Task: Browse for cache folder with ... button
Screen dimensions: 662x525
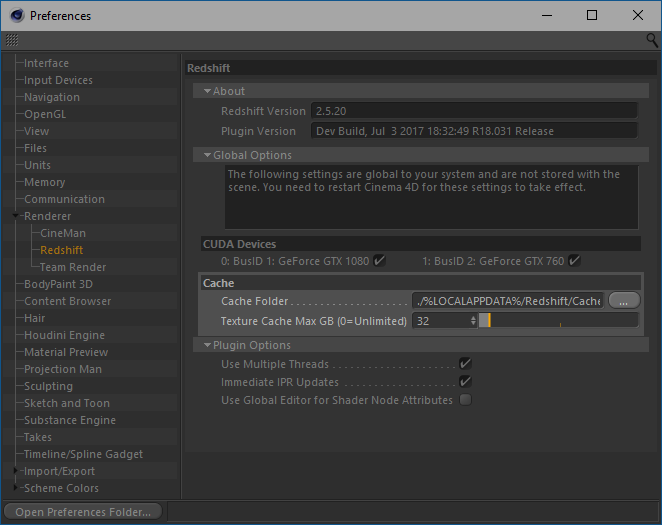Action: tap(624, 301)
